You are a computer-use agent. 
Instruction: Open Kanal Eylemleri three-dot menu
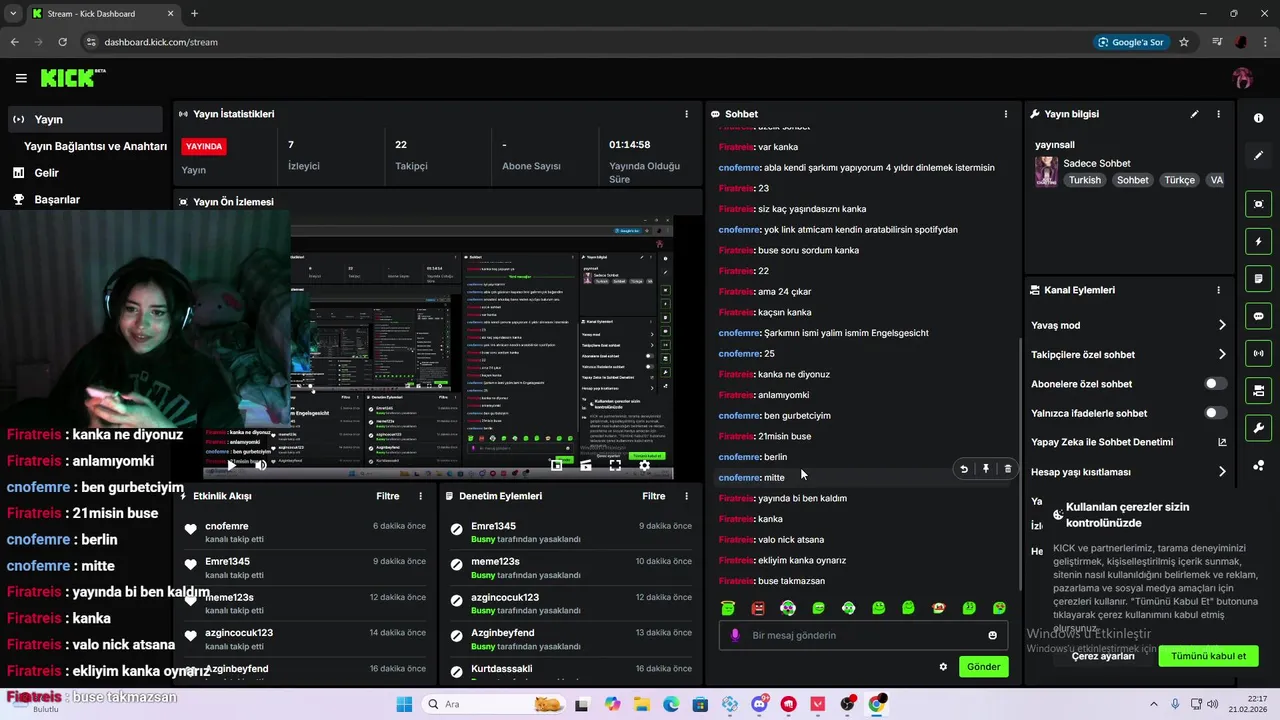point(1218,290)
